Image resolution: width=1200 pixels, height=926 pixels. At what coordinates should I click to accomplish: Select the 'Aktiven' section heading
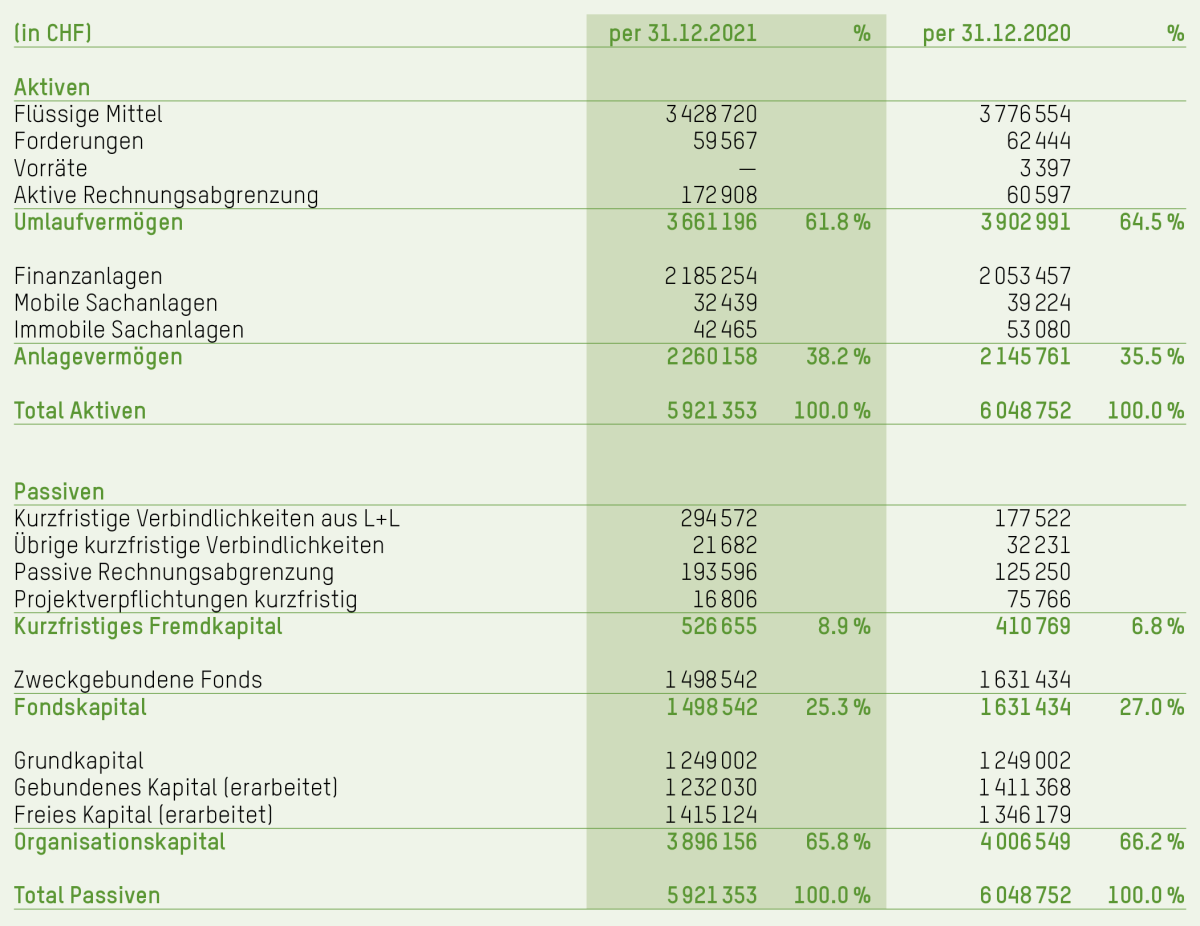pyautogui.click(x=52, y=87)
